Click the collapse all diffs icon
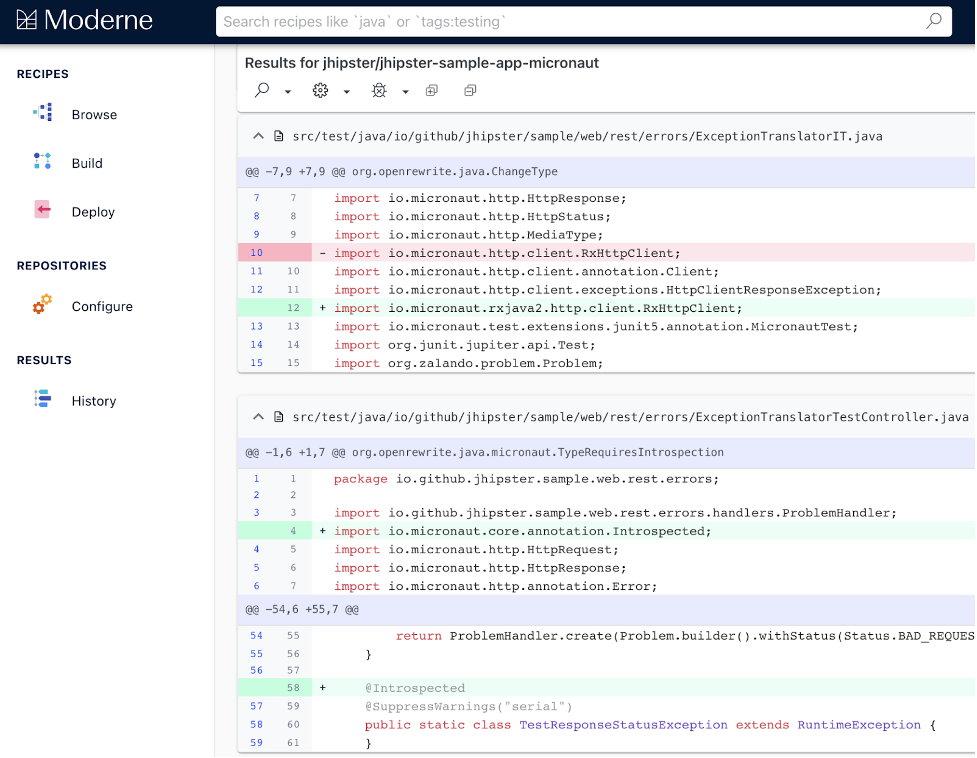The height and width of the screenshot is (758, 977). pyautogui.click(x=470, y=90)
